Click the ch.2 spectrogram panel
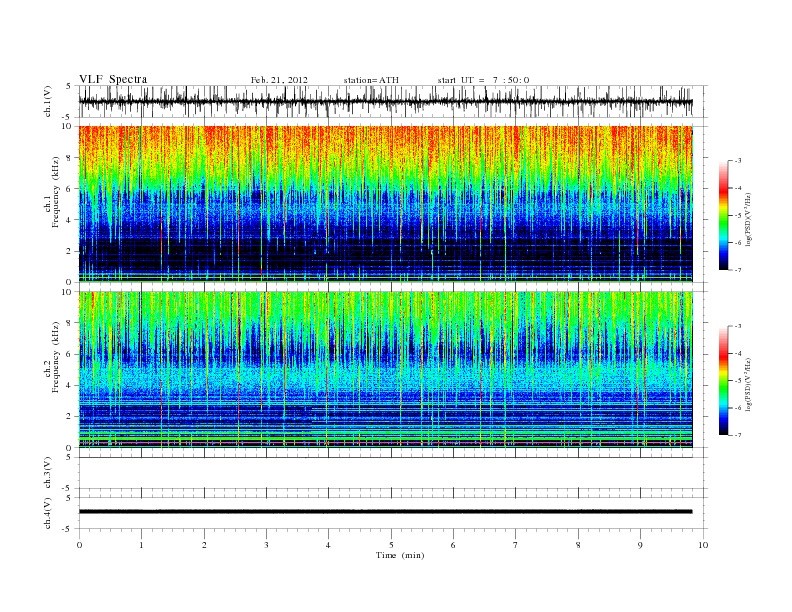This screenshot has width=792, height=612. [x=385, y=370]
